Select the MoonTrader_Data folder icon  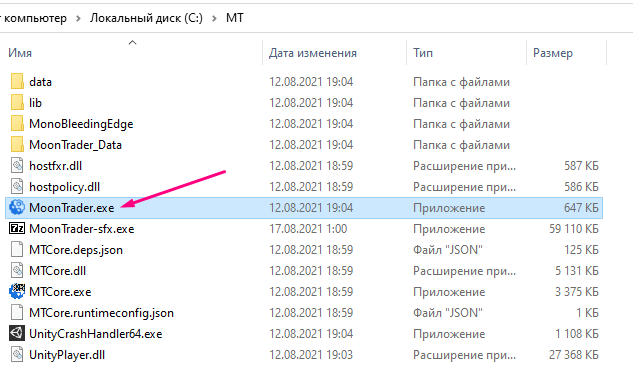[17, 144]
